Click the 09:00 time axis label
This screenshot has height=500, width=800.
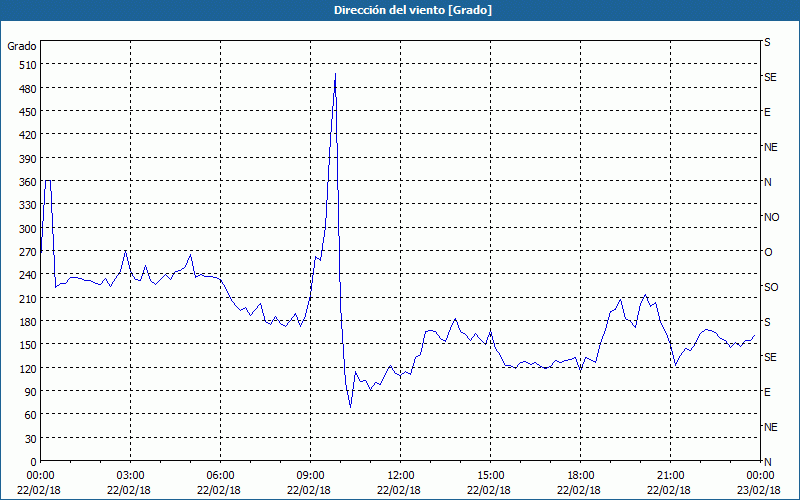point(310,476)
